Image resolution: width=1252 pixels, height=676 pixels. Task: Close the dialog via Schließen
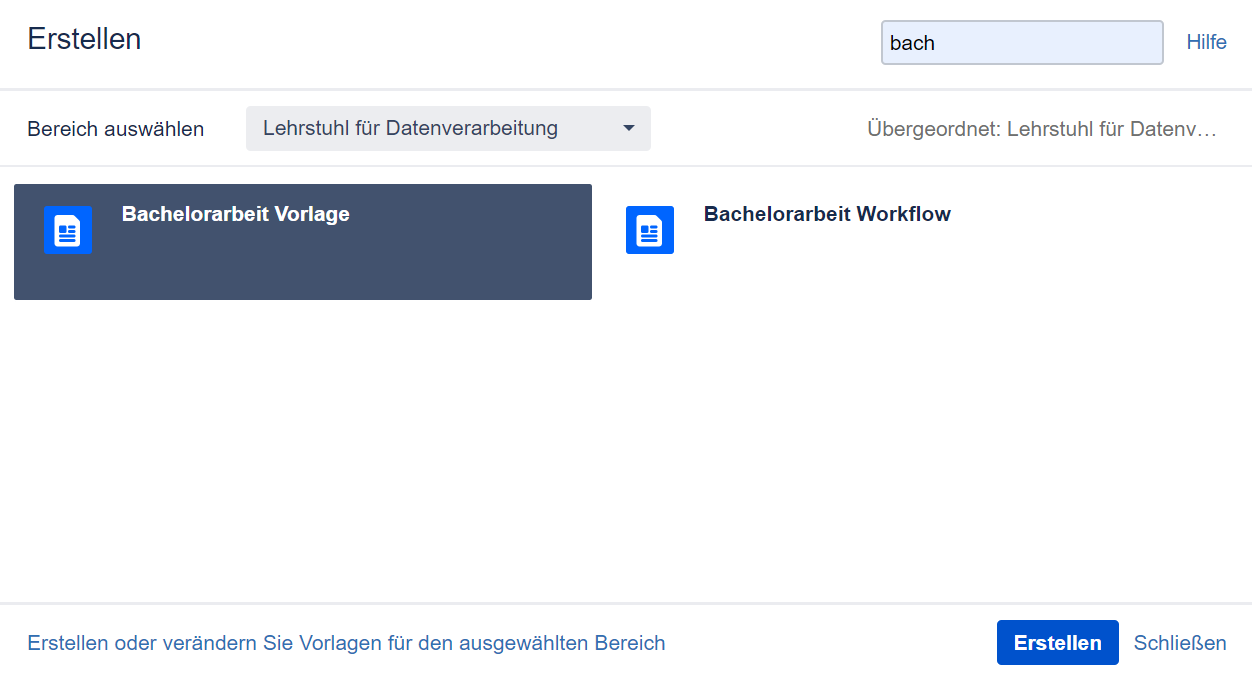(x=1180, y=643)
